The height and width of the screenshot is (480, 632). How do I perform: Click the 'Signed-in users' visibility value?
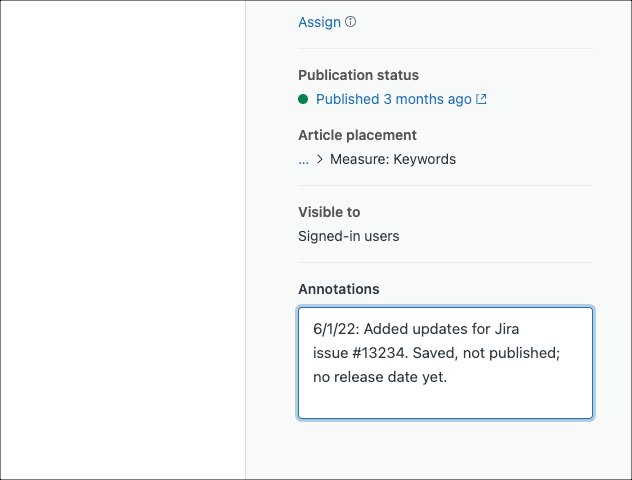tap(349, 236)
